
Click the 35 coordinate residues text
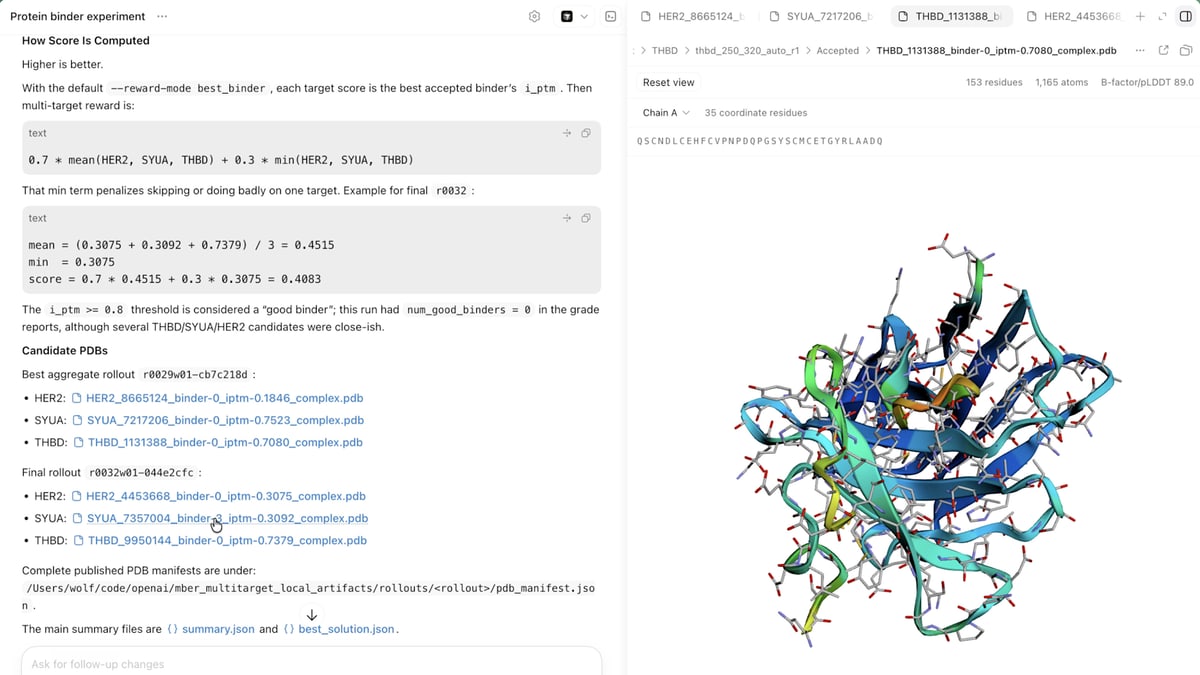coord(756,113)
